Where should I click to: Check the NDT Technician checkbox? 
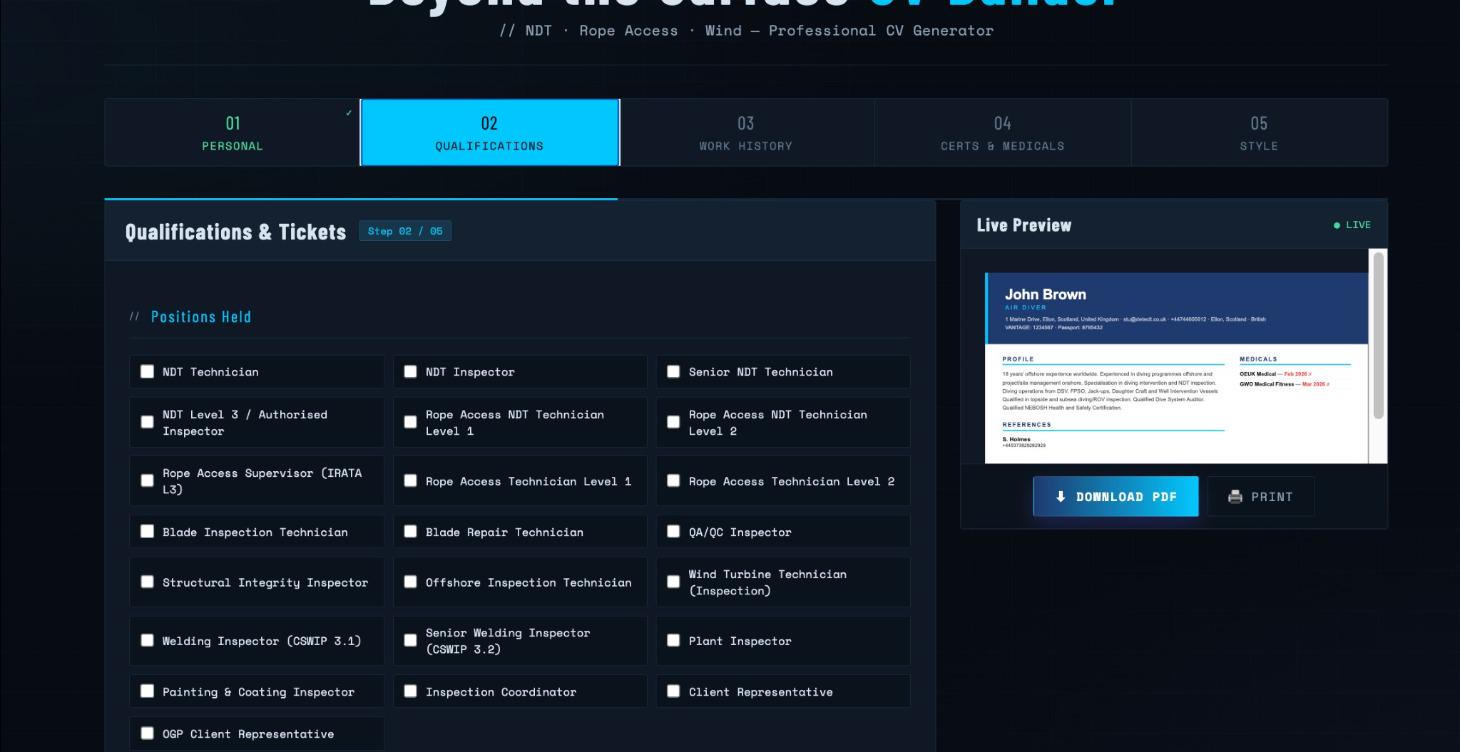click(147, 372)
